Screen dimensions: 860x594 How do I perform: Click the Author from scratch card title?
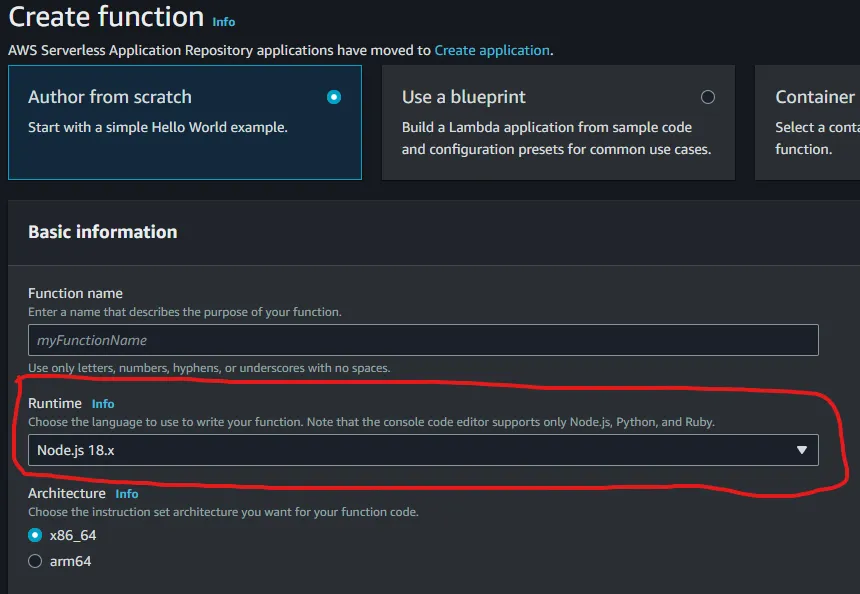click(x=110, y=97)
